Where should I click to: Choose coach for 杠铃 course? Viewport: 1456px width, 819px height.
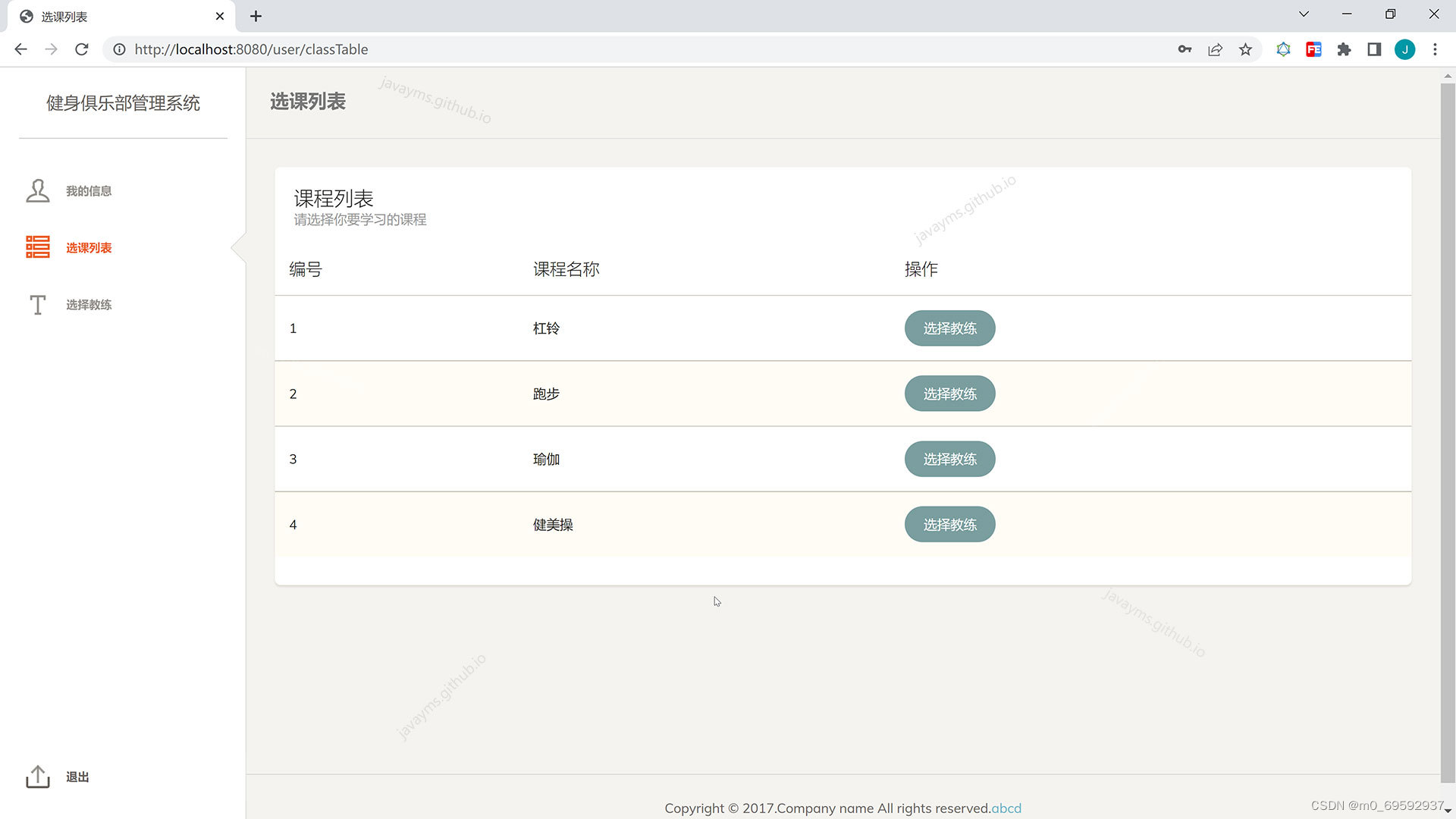(x=949, y=328)
